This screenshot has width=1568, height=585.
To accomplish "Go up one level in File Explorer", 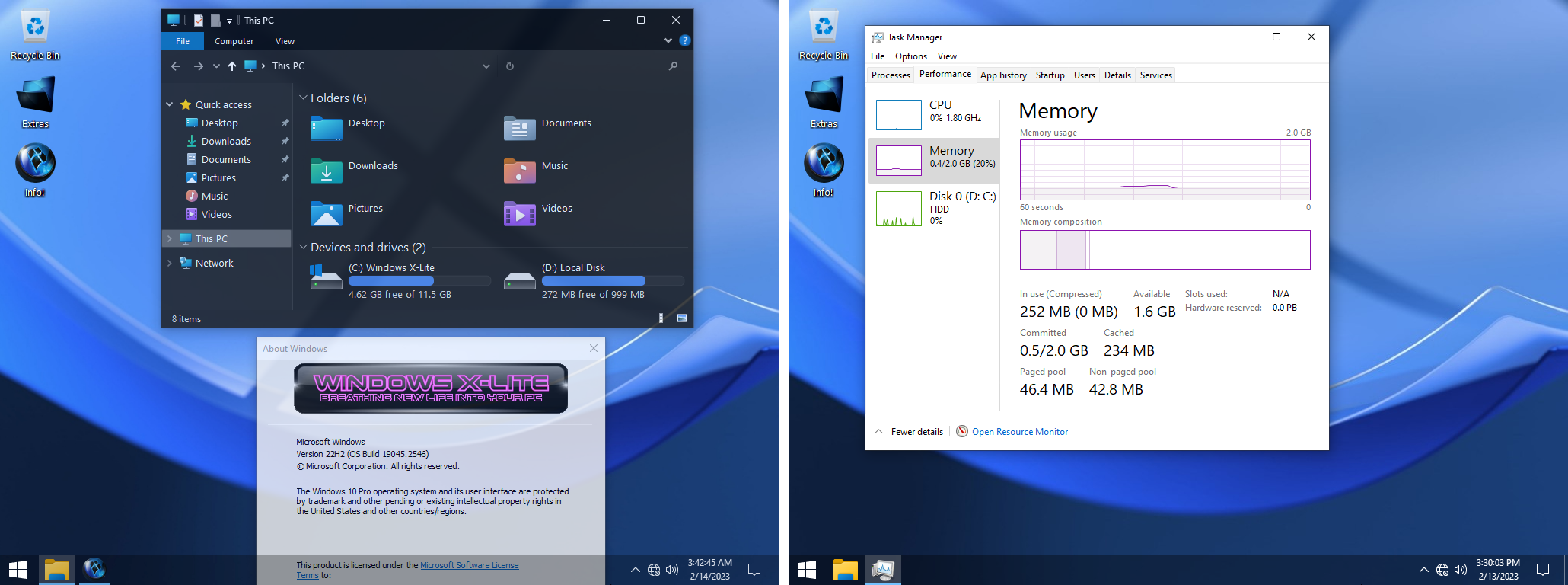I will 232,66.
